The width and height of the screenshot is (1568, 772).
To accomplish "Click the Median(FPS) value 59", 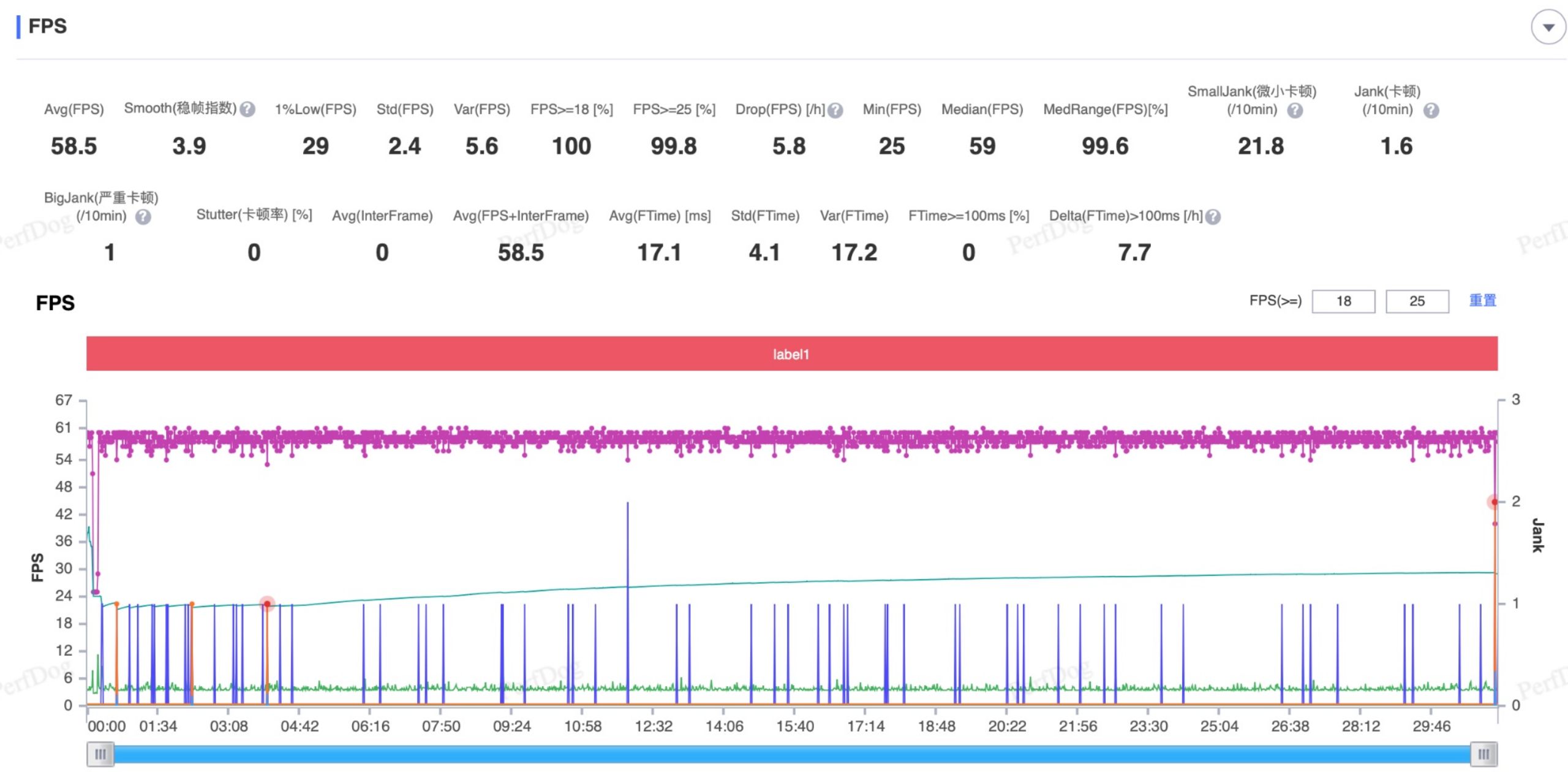I will coord(982,146).
